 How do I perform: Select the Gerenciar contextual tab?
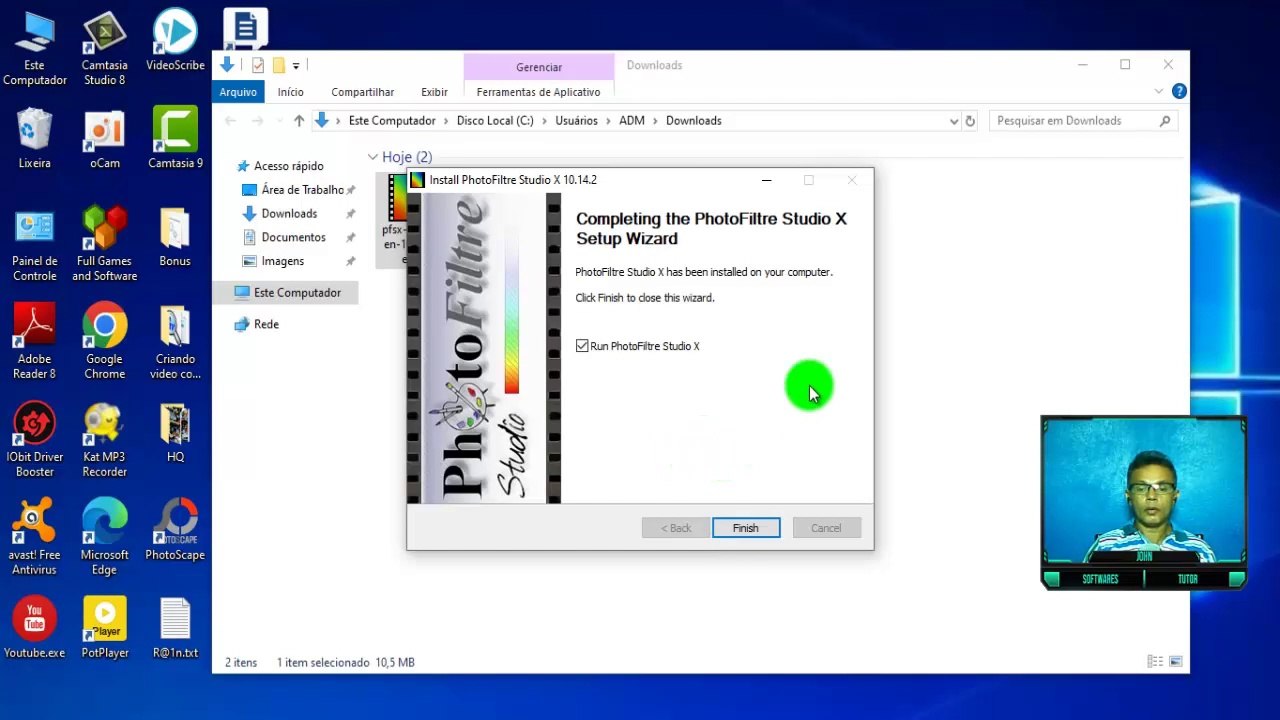tap(539, 67)
